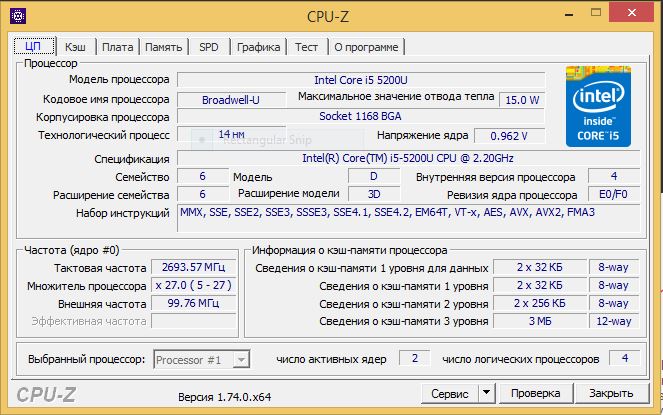Minimize the CPU-Z window
The height and width of the screenshot is (415, 663).
coord(569,14)
